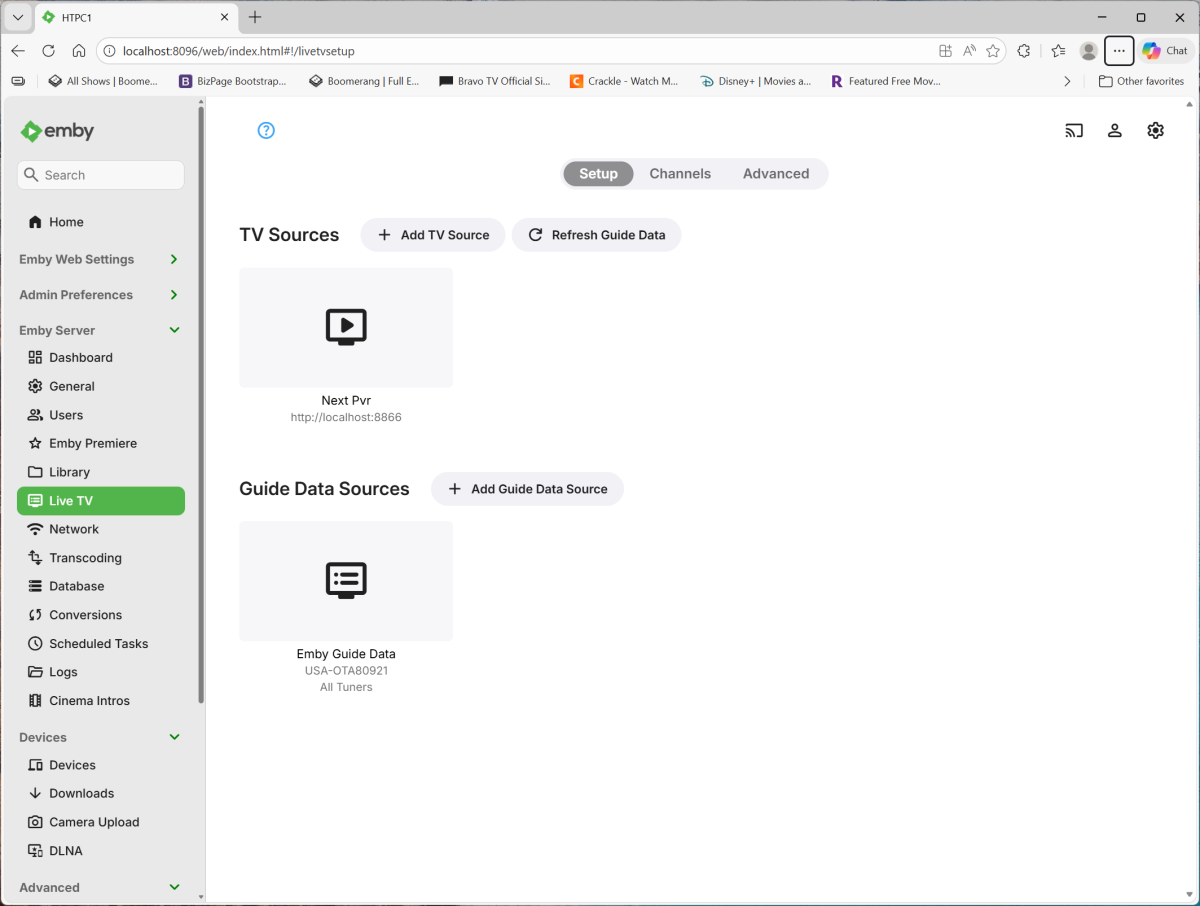The image size is (1200, 906).
Task: Open Users page
Action: (101, 415)
